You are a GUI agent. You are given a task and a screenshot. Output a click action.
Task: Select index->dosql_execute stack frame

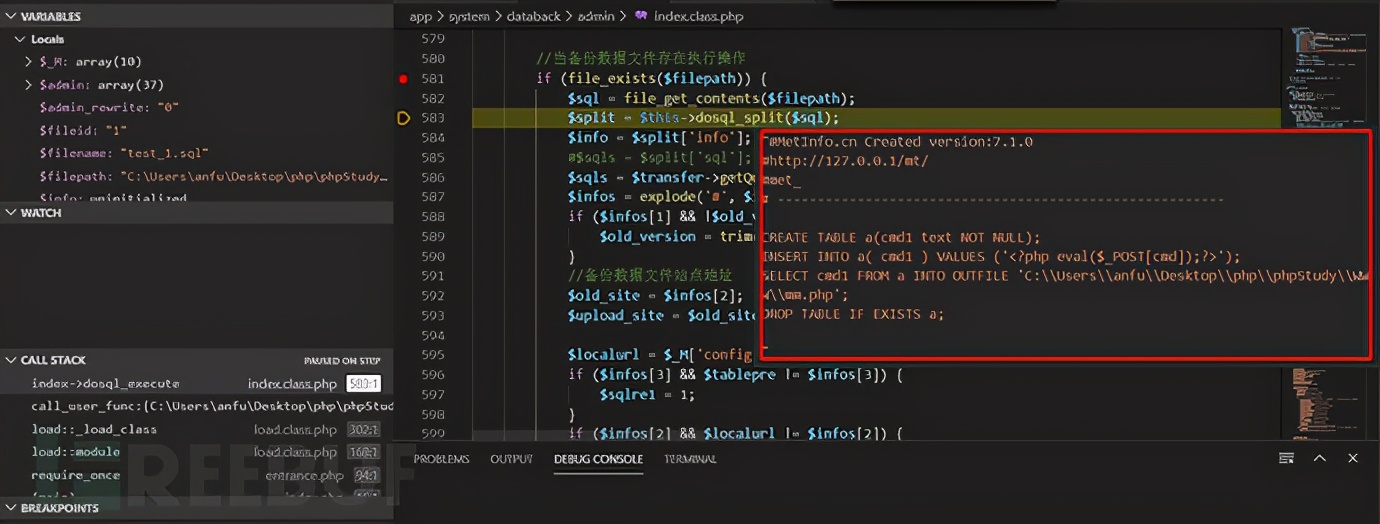click(105, 384)
